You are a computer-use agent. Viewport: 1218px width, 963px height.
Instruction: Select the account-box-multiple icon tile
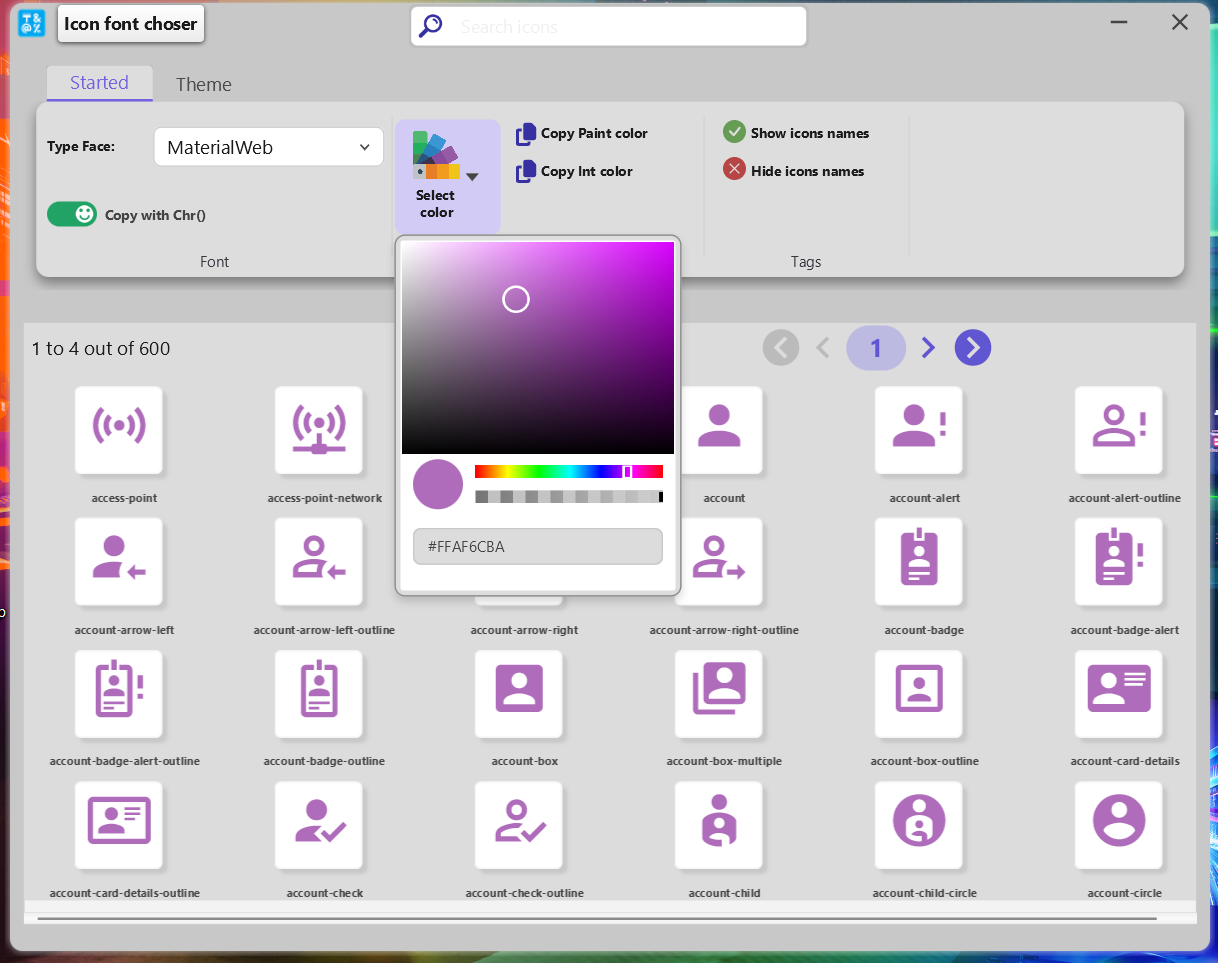point(719,694)
